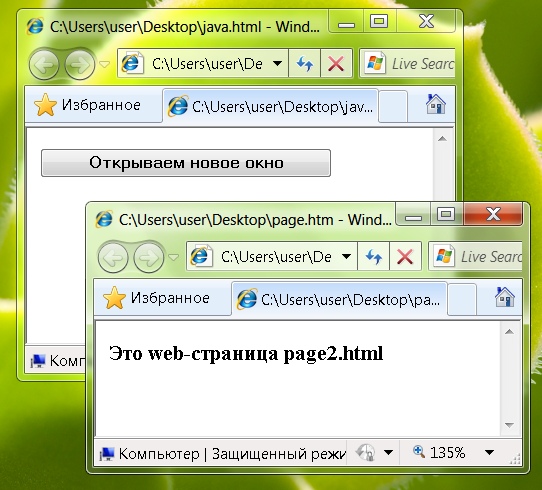Viewport: 542px width, 490px height.
Task: Click 'Компьютер | Защищенный режи' status text
Action: (x=232, y=454)
